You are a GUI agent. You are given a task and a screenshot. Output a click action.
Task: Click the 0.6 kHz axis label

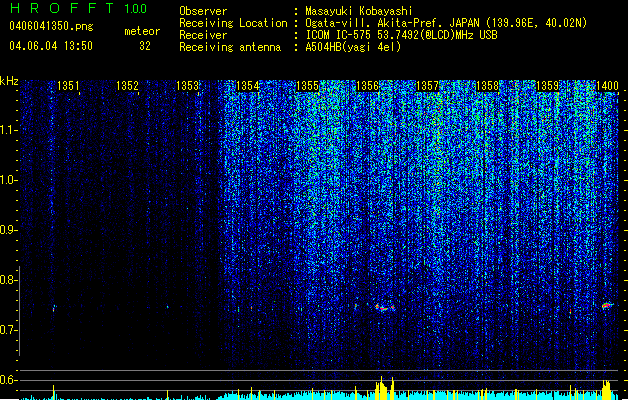[x=8, y=380]
